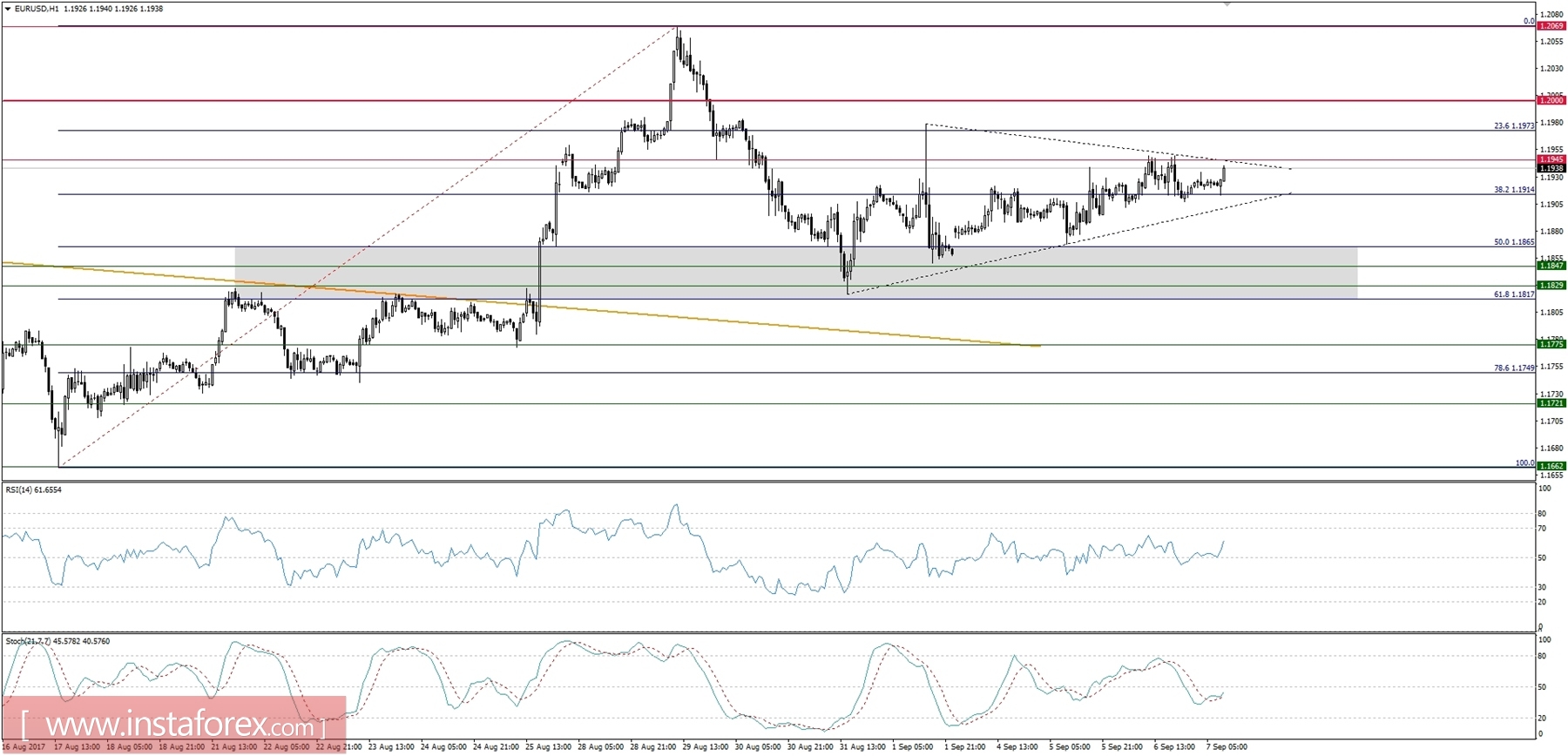The image size is (1568, 756).
Task: Click the 25 Aug 13:00 time label
Action: [549, 746]
